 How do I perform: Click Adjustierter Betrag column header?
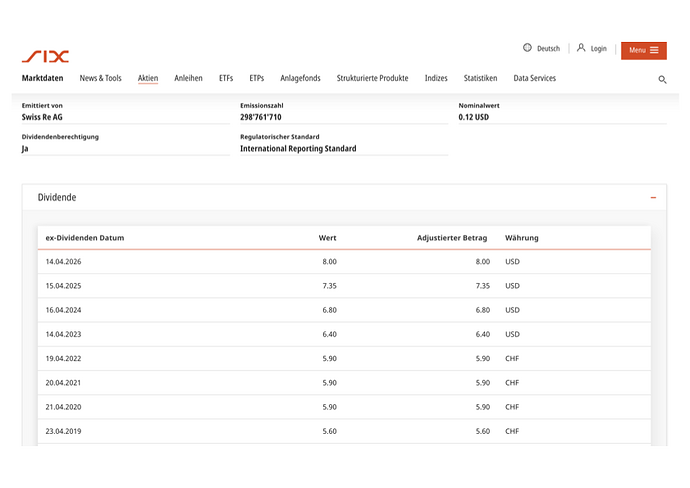452,238
